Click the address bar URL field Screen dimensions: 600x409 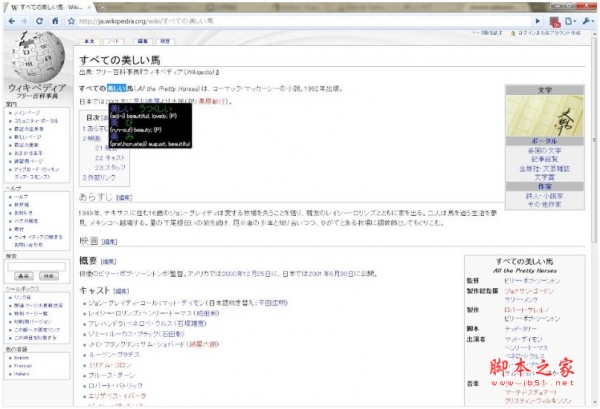click(x=302, y=21)
